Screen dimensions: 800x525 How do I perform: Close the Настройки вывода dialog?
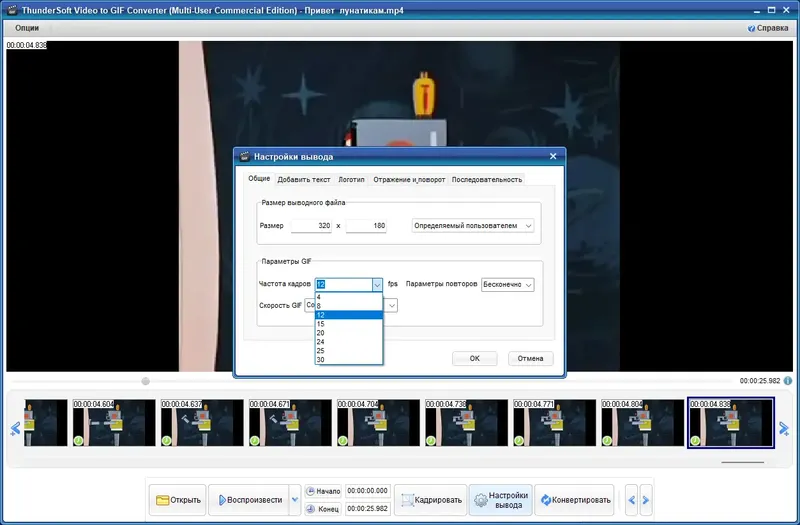553,156
